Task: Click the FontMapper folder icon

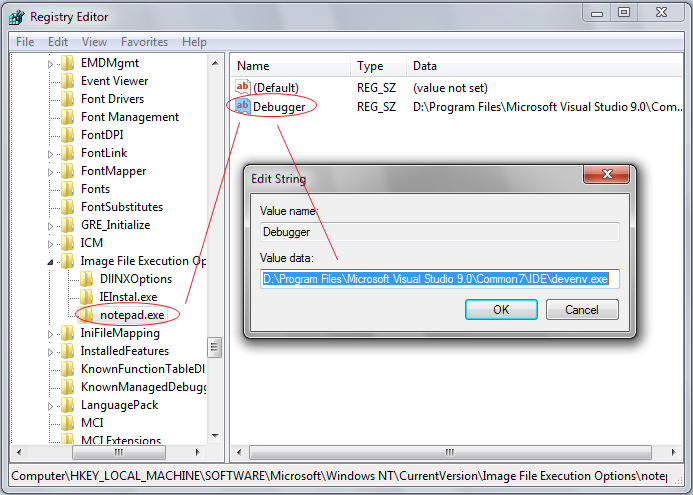Action: click(x=68, y=171)
